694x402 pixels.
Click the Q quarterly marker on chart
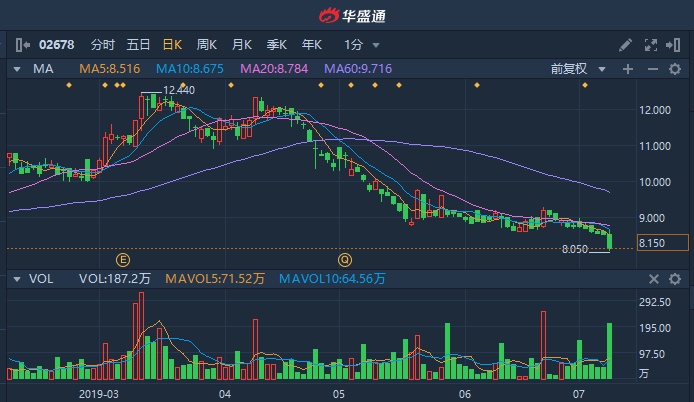(346, 258)
